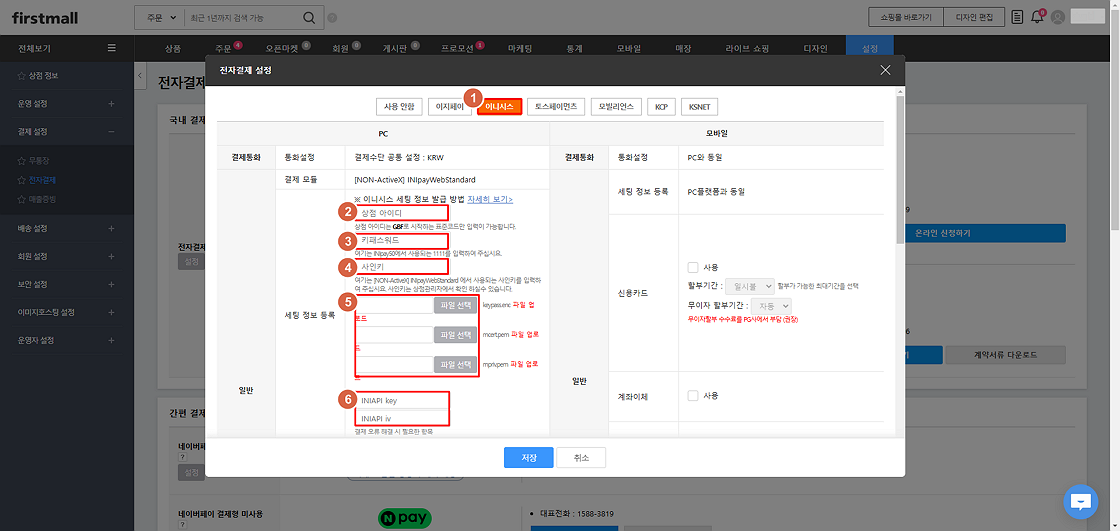Viewport: 1120px width, 531px height.
Task: Focus the INIAPI key input field
Action: tap(402, 400)
